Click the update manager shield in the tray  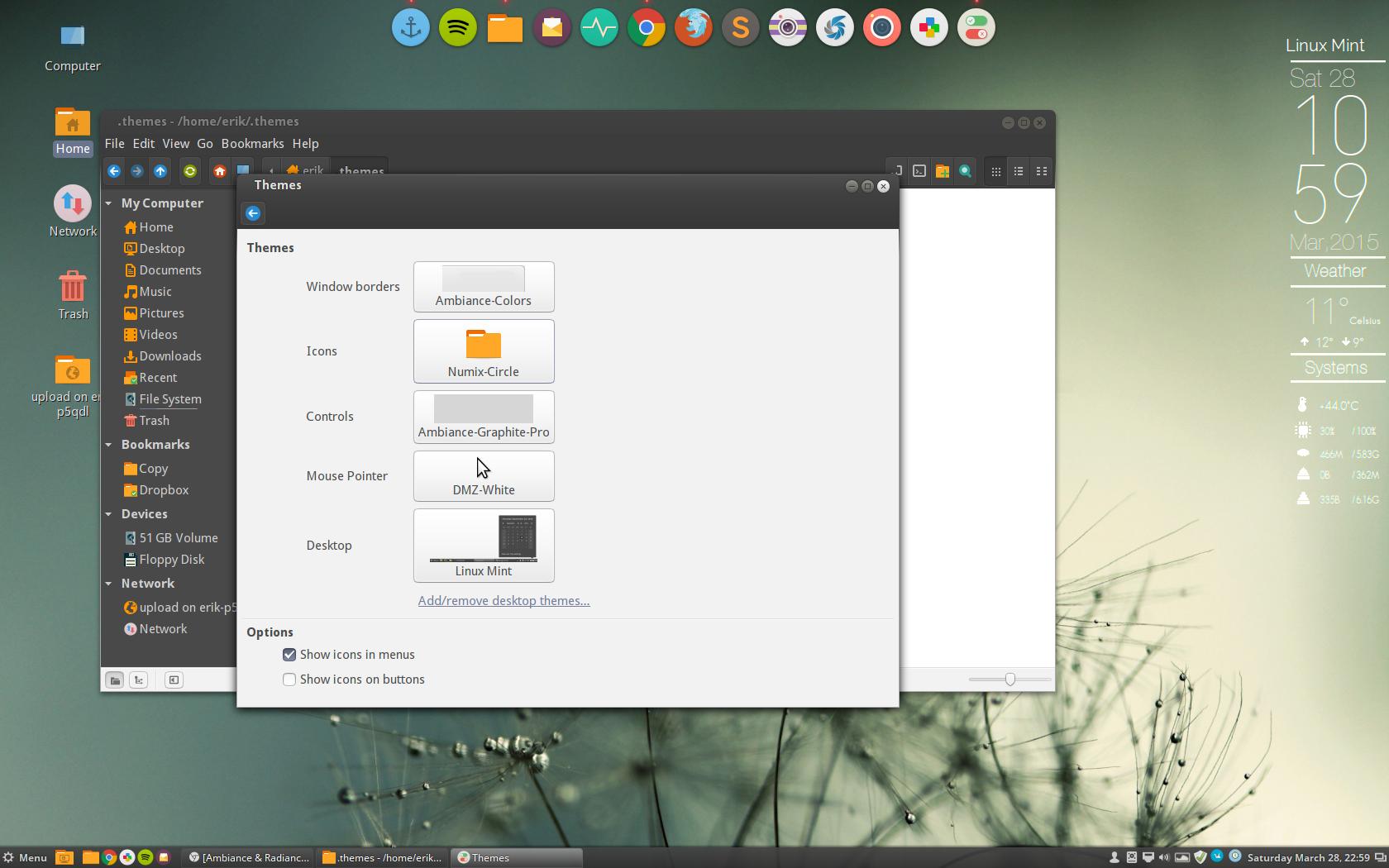point(1200,857)
